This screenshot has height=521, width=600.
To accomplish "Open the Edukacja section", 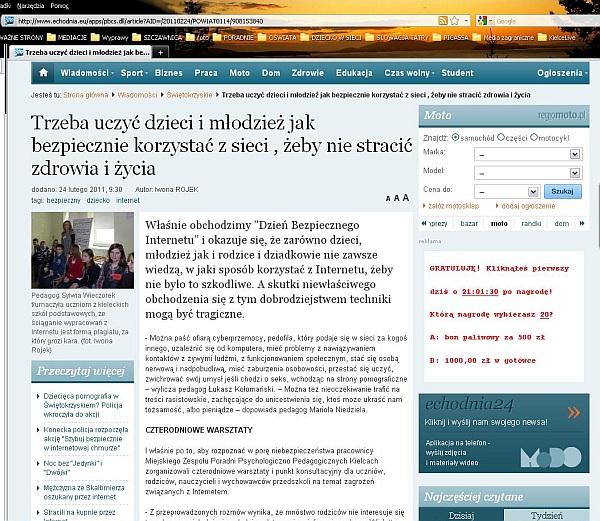I will pyautogui.click(x=354, y=73).
